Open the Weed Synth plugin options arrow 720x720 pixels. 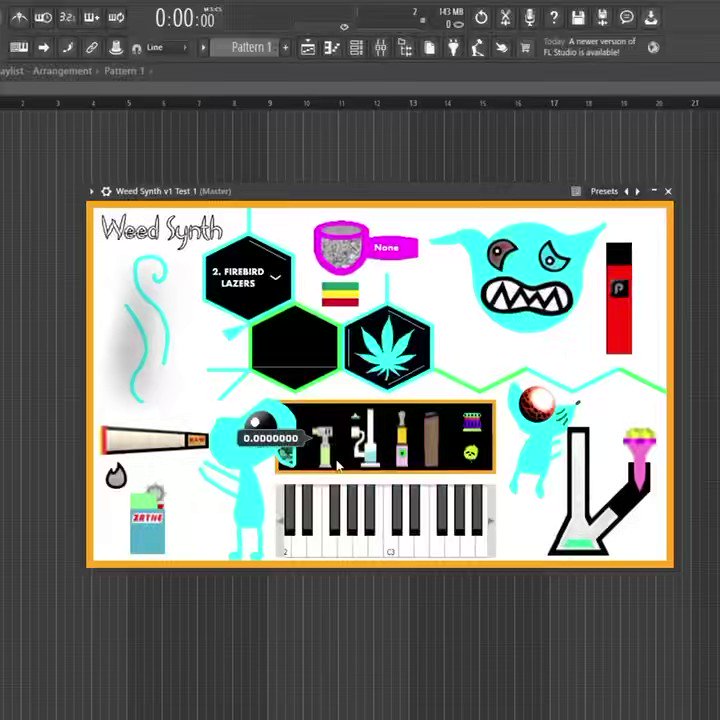(91, 191)
